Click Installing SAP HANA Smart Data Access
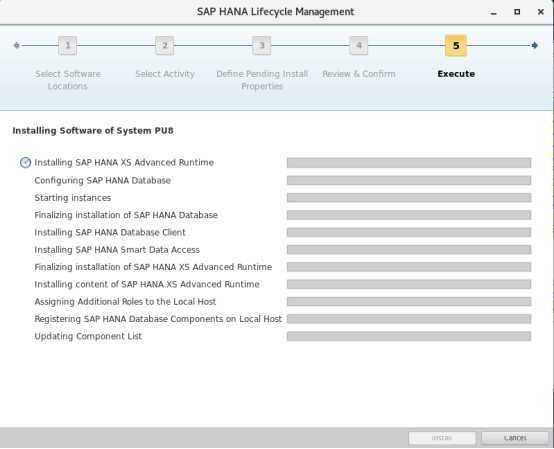 [117, 250]
